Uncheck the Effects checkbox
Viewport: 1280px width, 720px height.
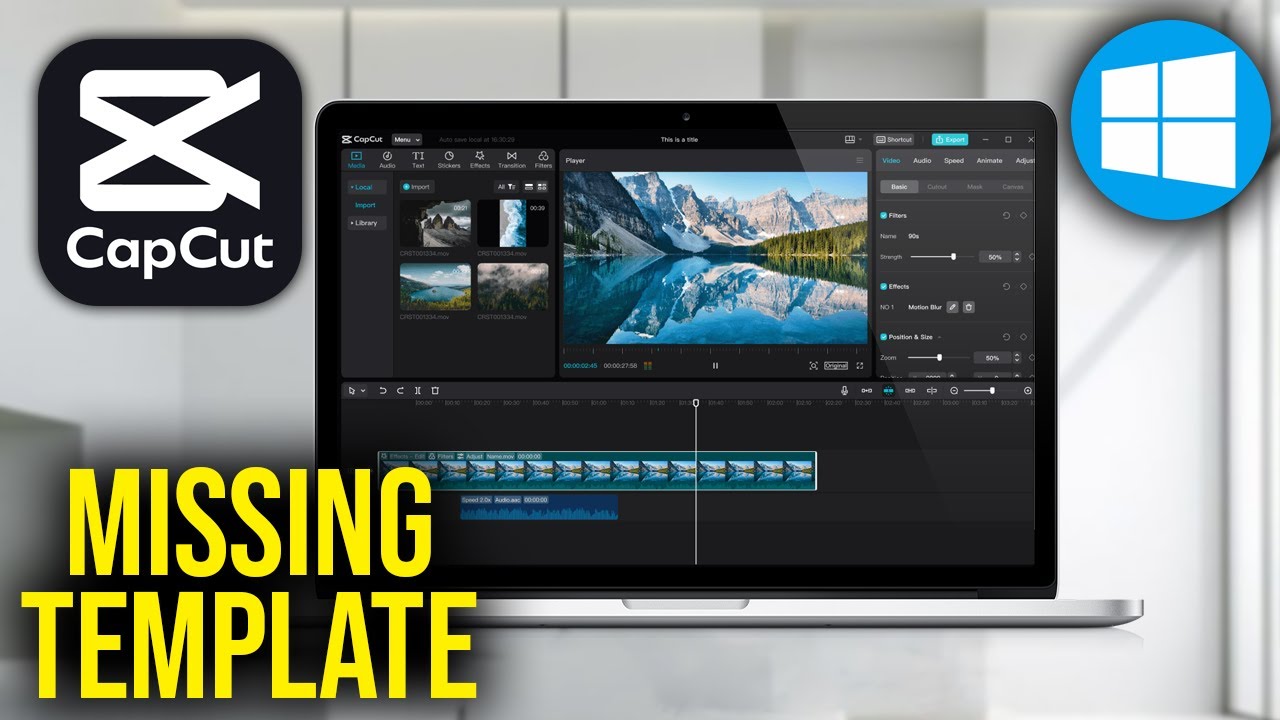click(x=883, y=286)
